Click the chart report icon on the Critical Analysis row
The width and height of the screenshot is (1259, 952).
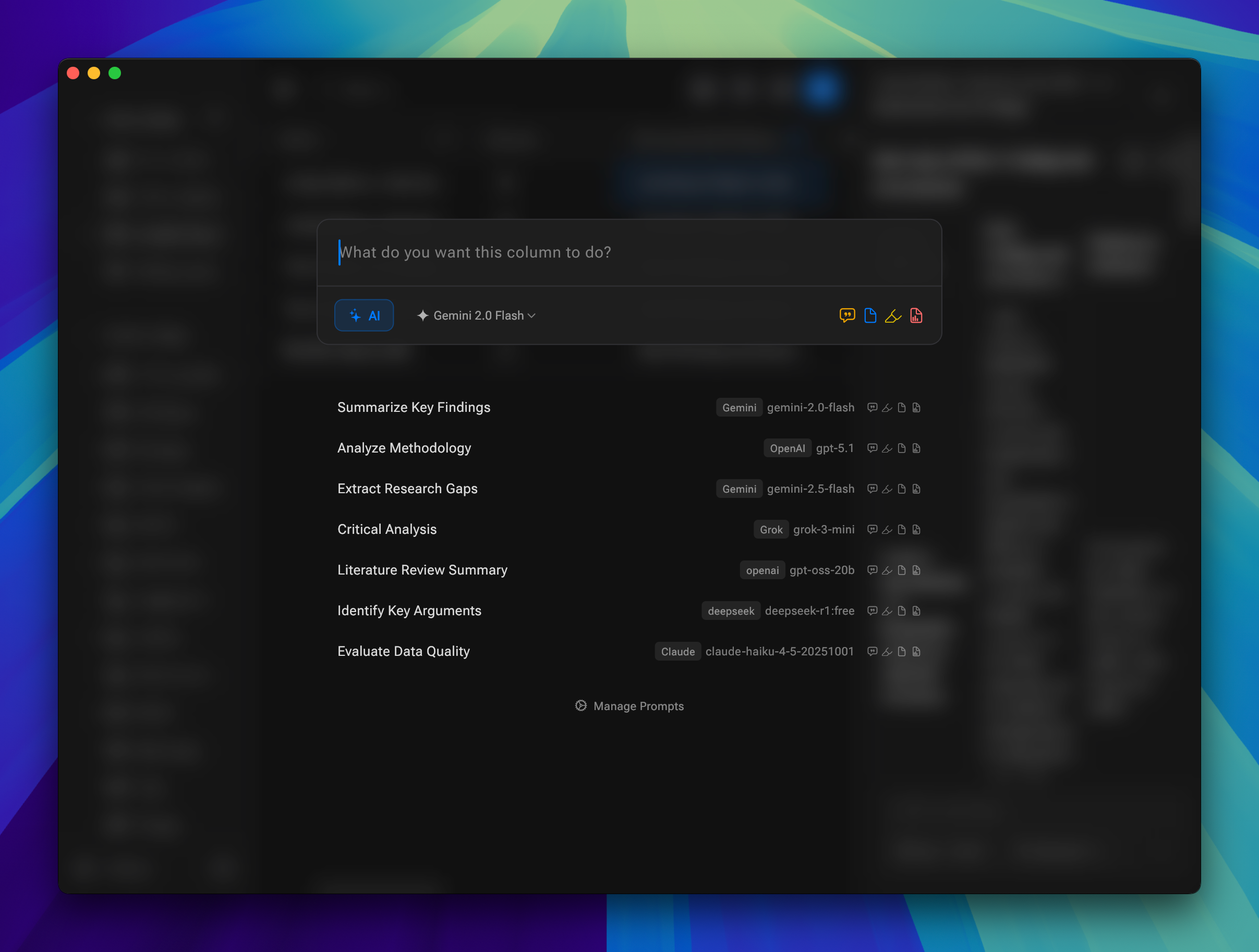pyautogui.click(x=916, y=529)
